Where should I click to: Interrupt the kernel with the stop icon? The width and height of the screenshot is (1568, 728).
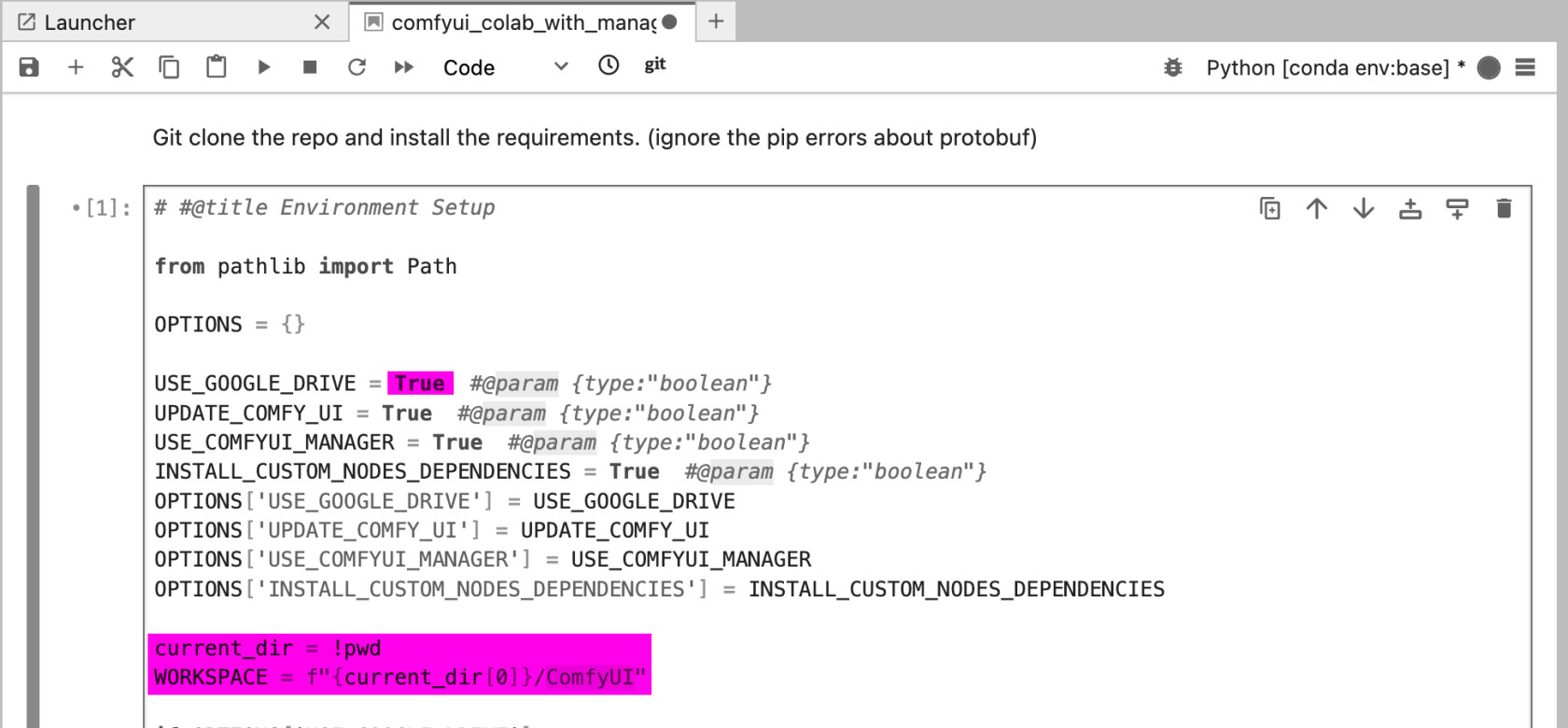tap(310, 67)
